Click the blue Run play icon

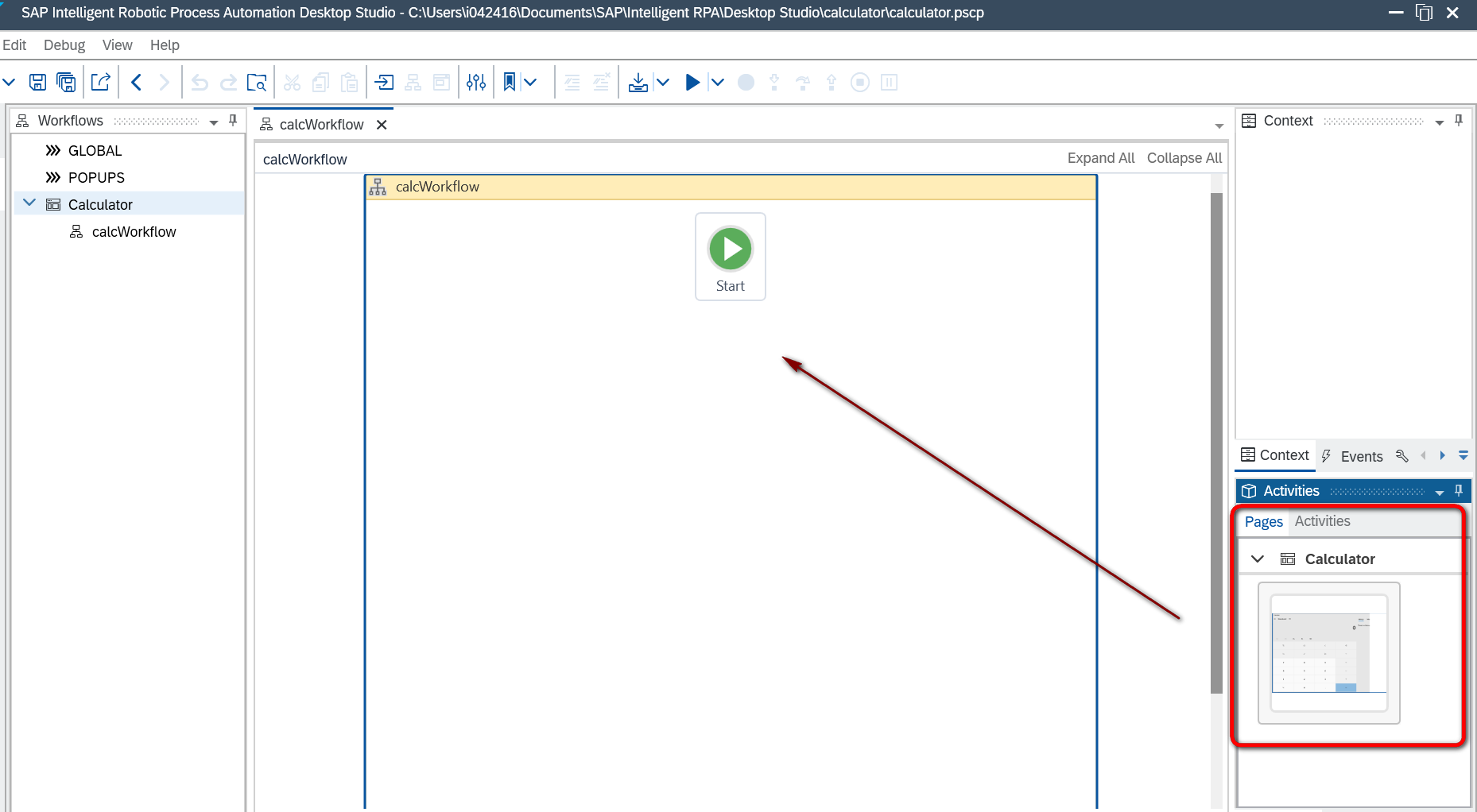pos(692,82)
